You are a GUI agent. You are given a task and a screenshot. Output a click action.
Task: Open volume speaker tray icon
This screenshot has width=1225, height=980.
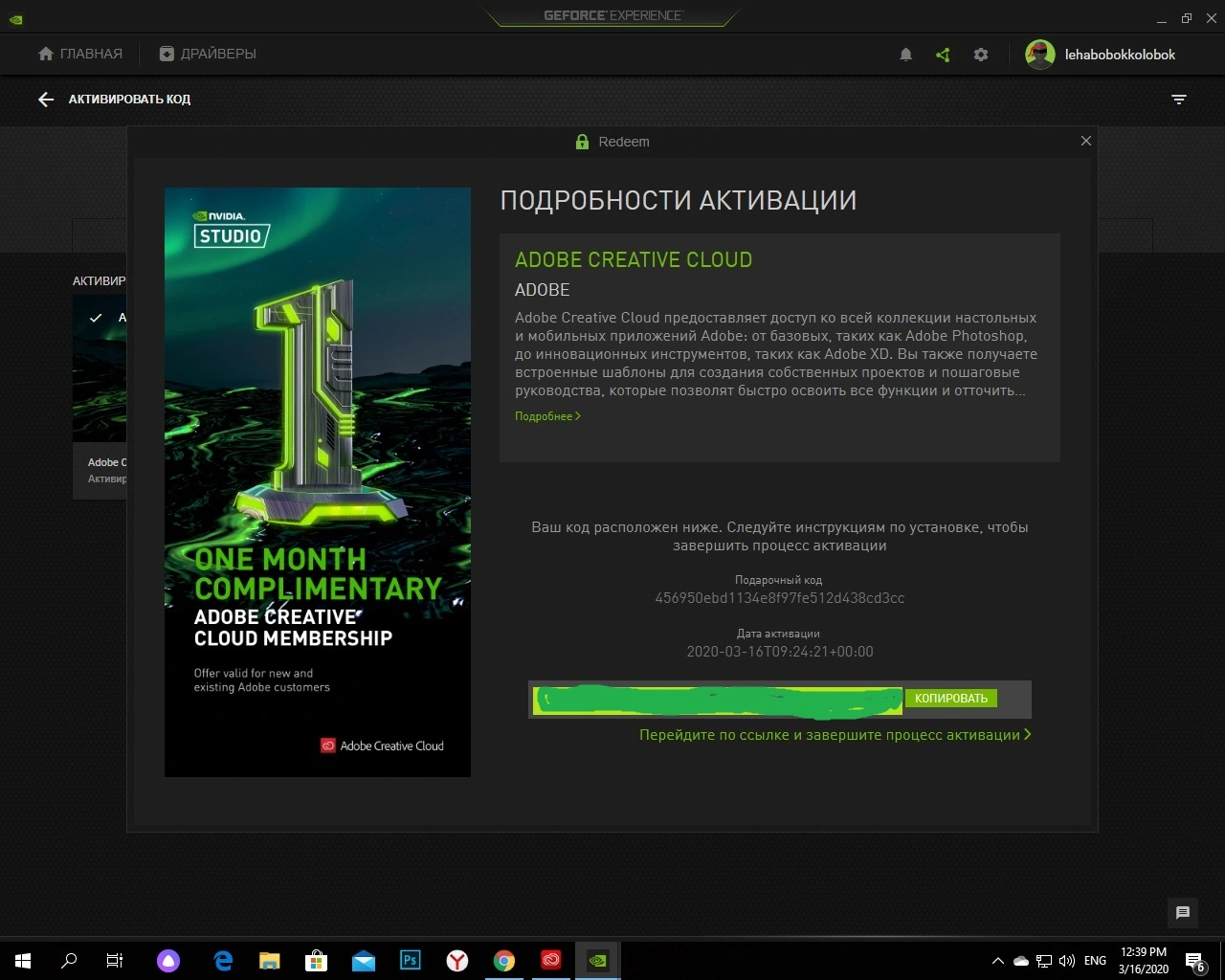(x=1067, y=961)
